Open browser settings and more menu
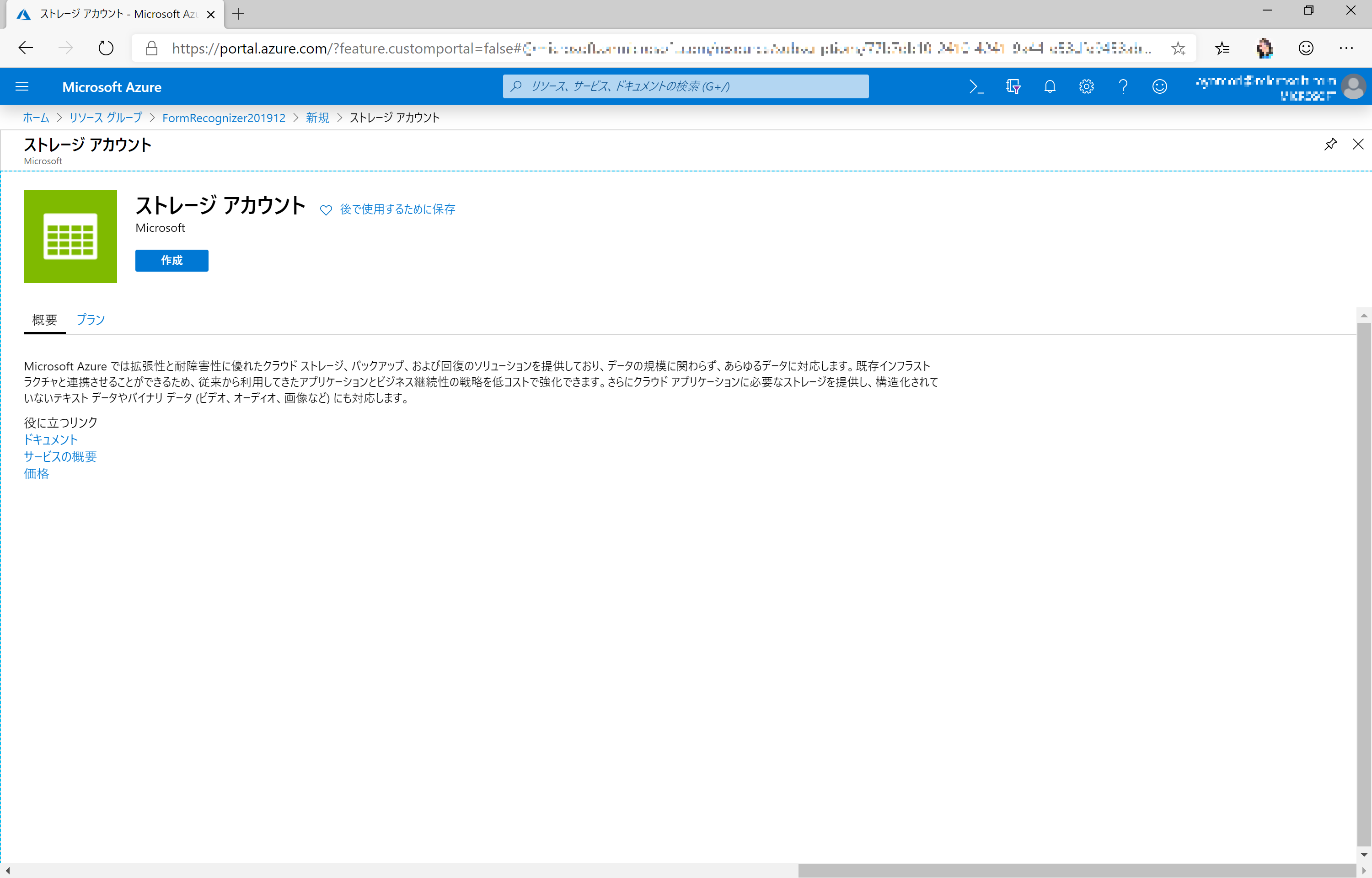1372x878 pixels. [x=1346, y=48]
